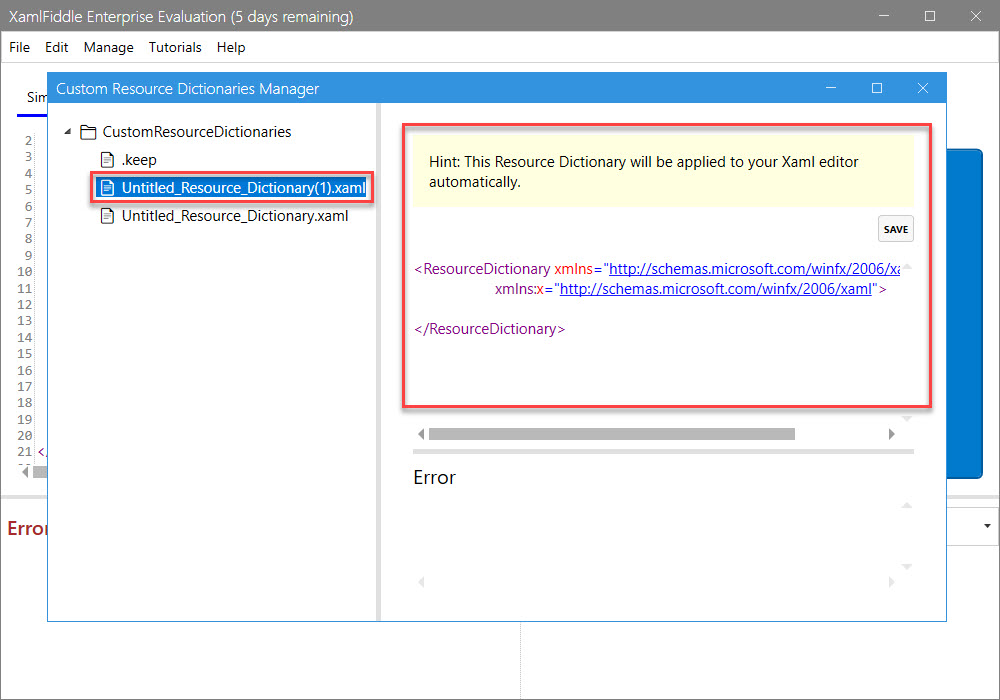1000x700 pixels.
Task: Select the CustomResourceDictionaries folder icon
Action: pyautogui.click(x=88, y=132)
